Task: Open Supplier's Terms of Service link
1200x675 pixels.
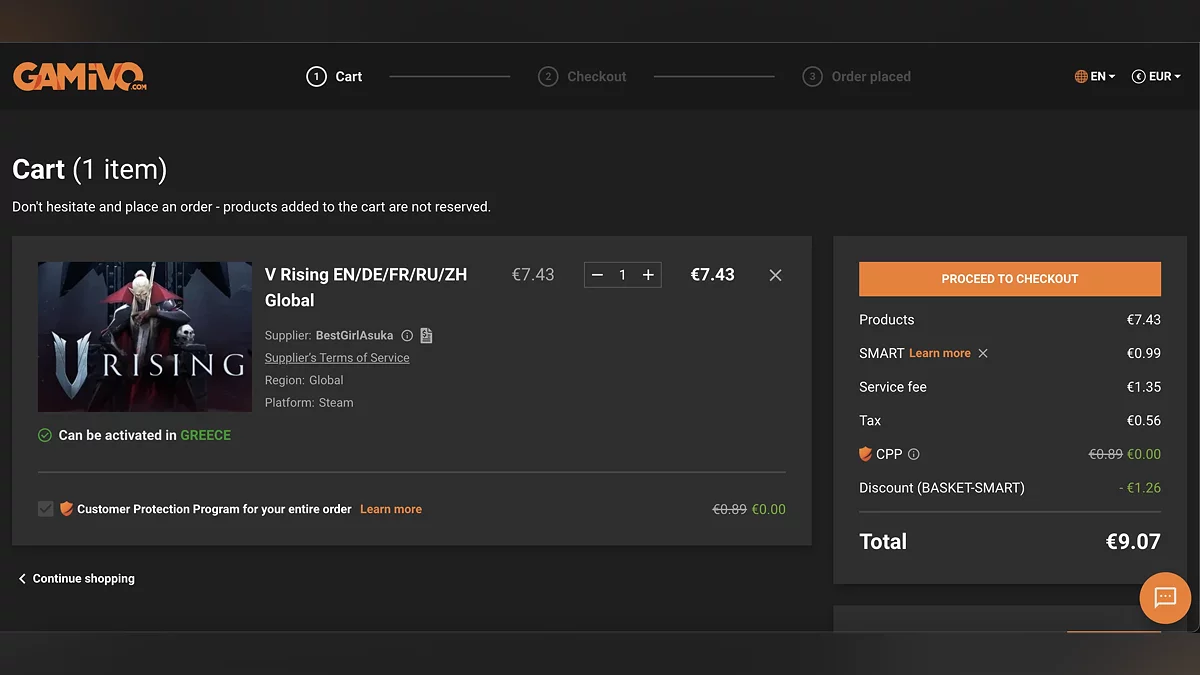Action: (x=337, y=358)
